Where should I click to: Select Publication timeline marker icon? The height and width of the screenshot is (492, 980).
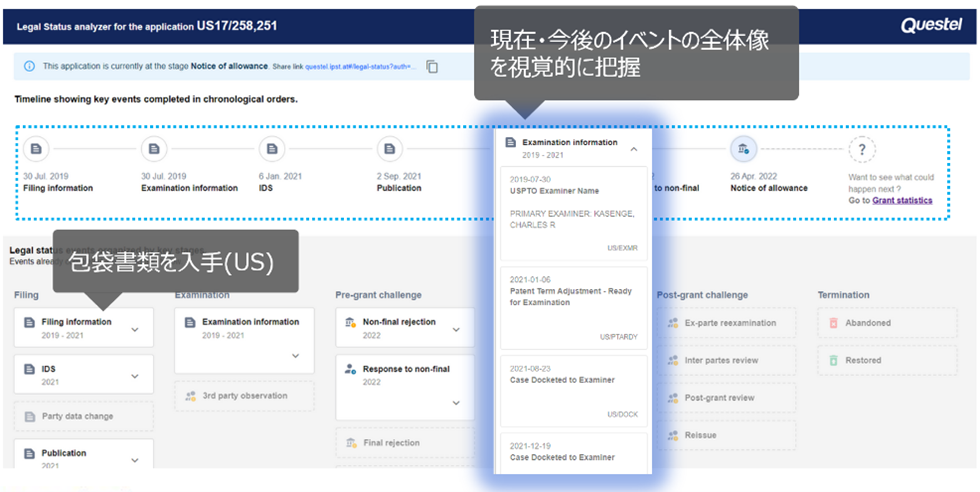[390, 149]
